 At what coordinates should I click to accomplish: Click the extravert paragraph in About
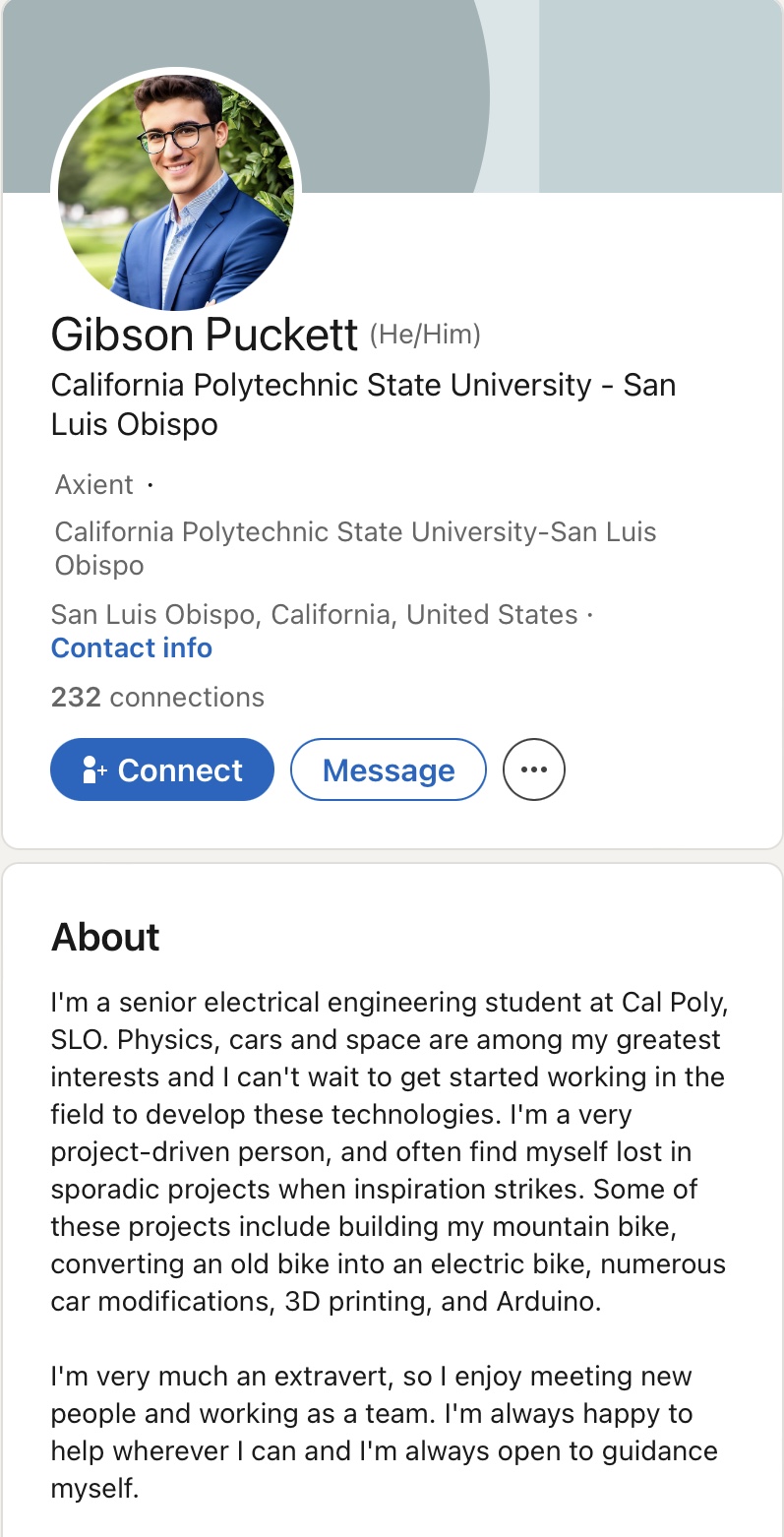[384, 1432]
